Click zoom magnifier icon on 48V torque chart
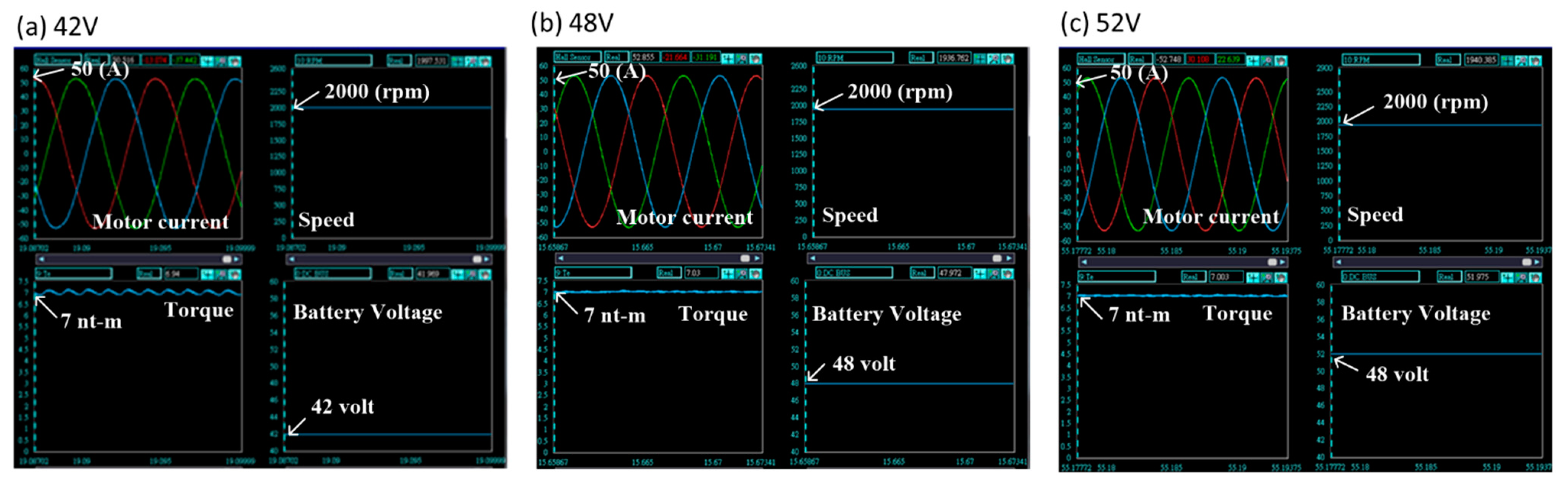The width and height of the screenshot is (1568, 484). (742, 273)
